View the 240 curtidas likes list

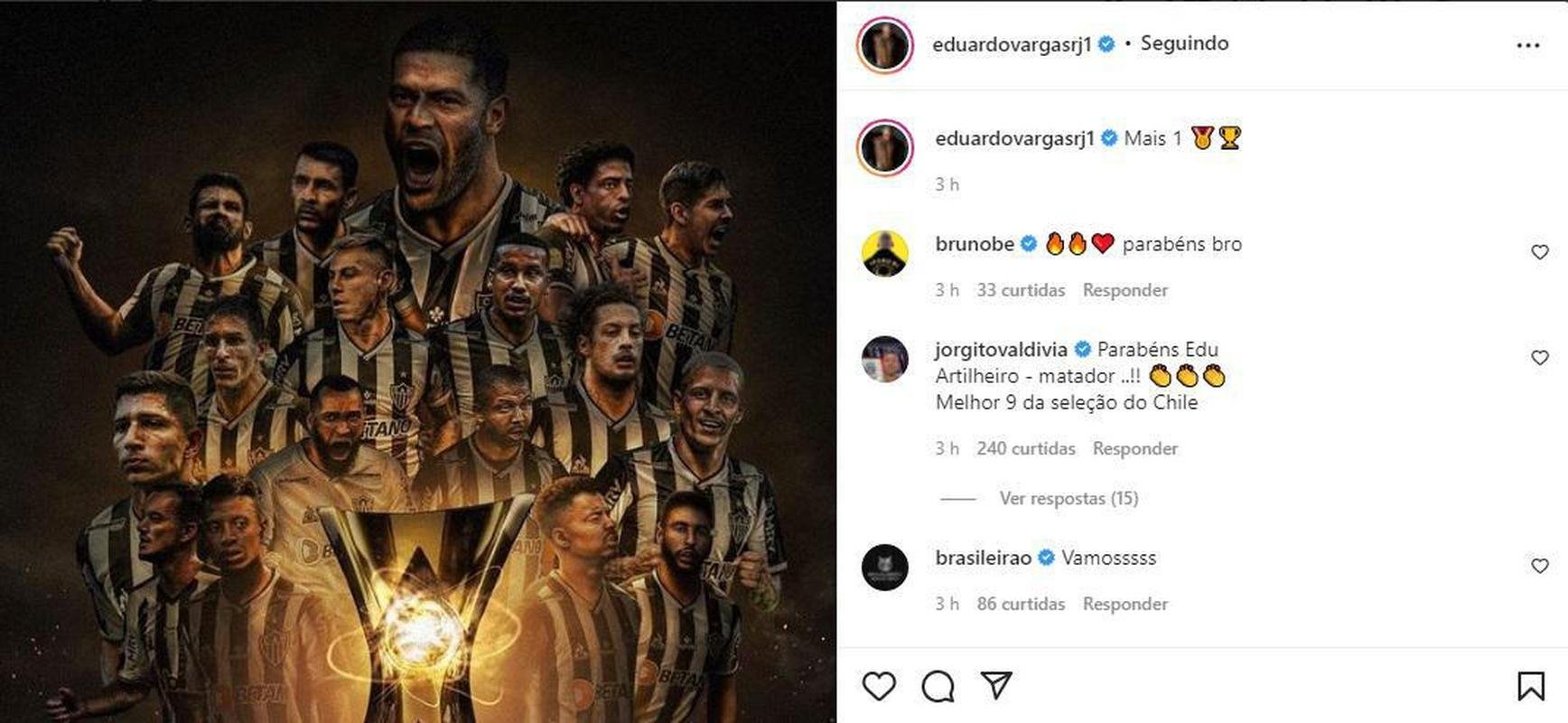point(1025,448)
